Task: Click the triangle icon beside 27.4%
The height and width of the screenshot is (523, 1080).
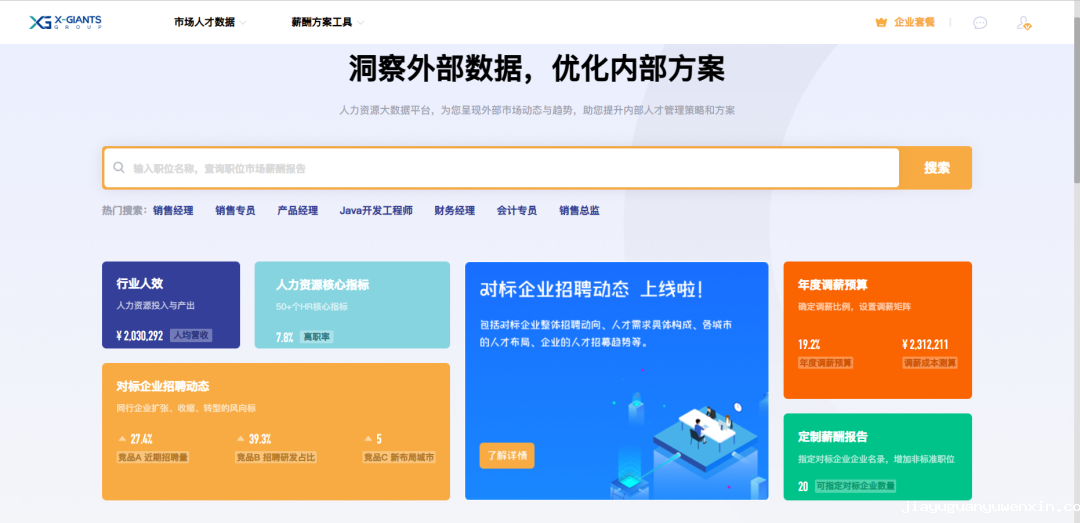Action: [x=122, y=439]
